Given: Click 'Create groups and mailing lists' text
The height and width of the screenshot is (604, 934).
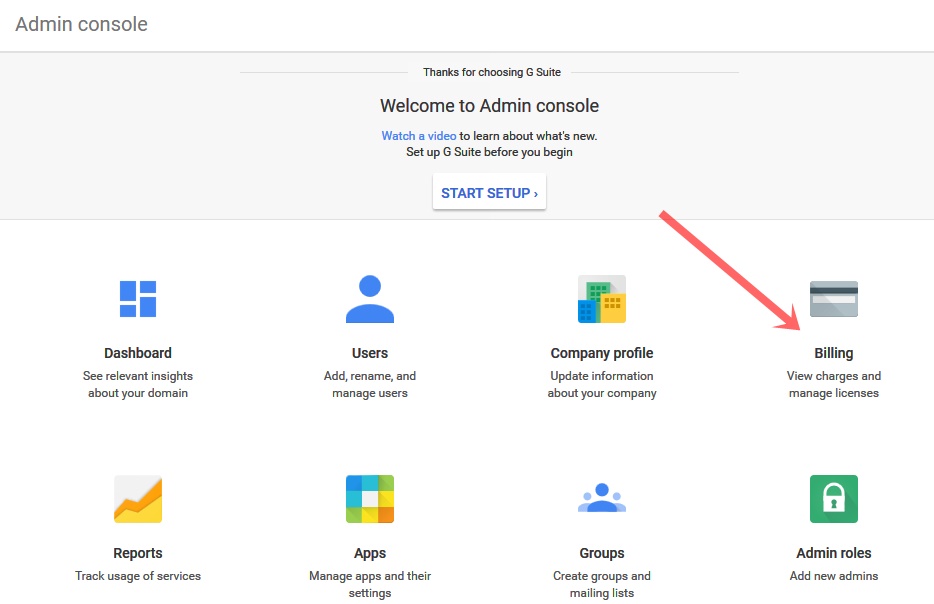Looking at the screenshot, I should (602, 584).
